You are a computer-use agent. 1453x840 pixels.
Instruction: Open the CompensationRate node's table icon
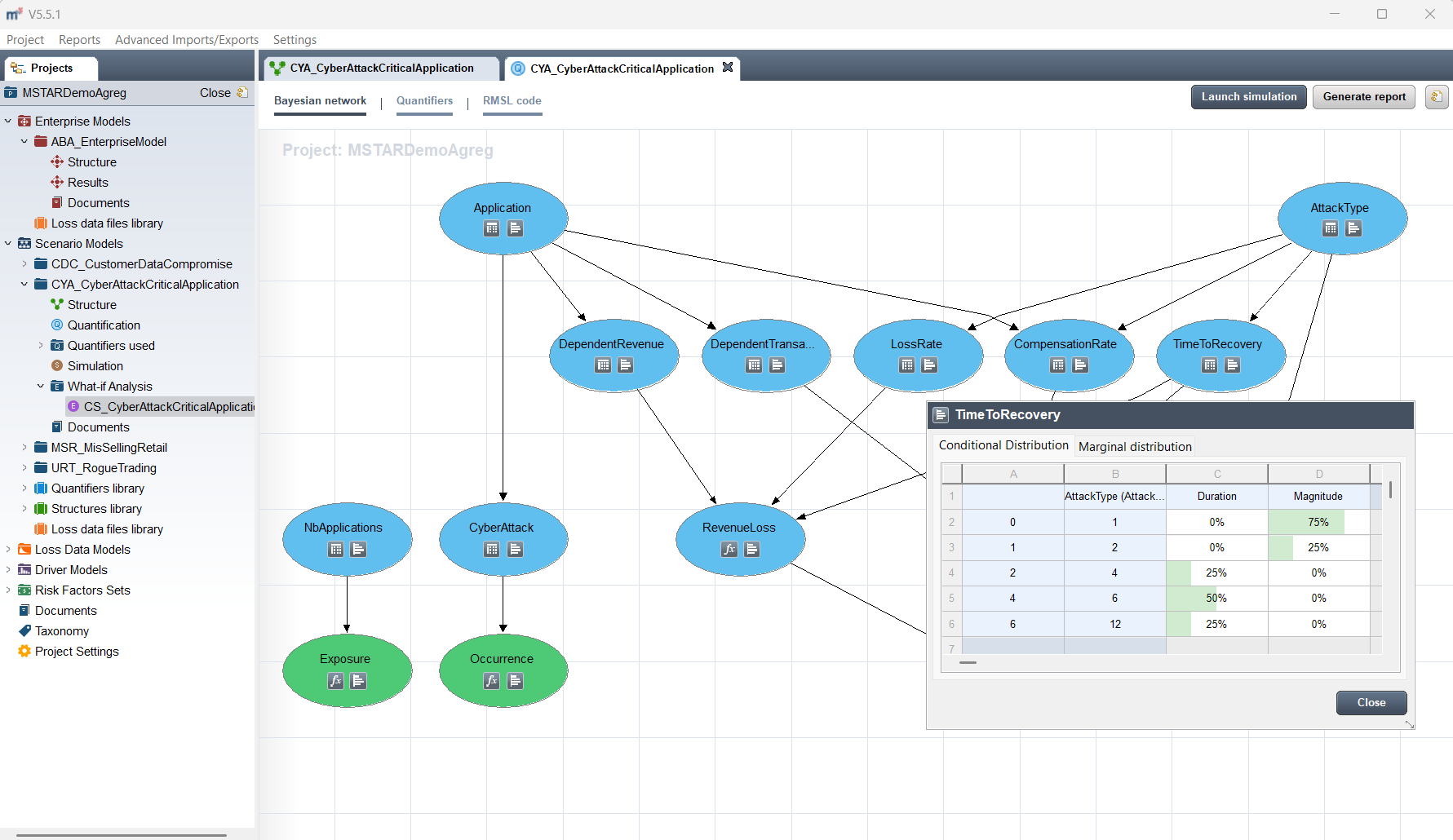[1058, 365]
